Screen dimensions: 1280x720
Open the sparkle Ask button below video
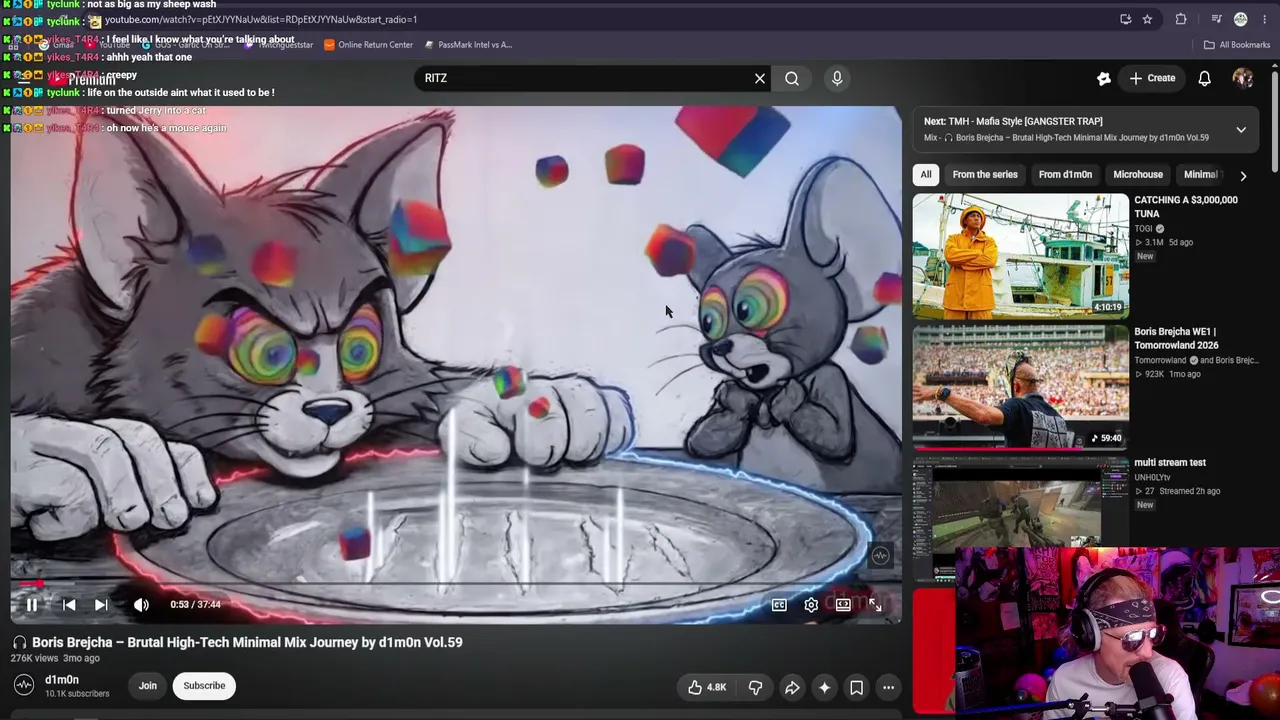[x=824, y=687]
